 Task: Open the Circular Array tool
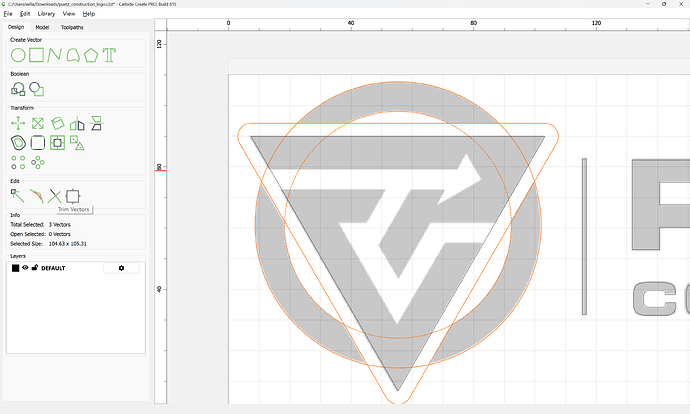pos(38,162)
